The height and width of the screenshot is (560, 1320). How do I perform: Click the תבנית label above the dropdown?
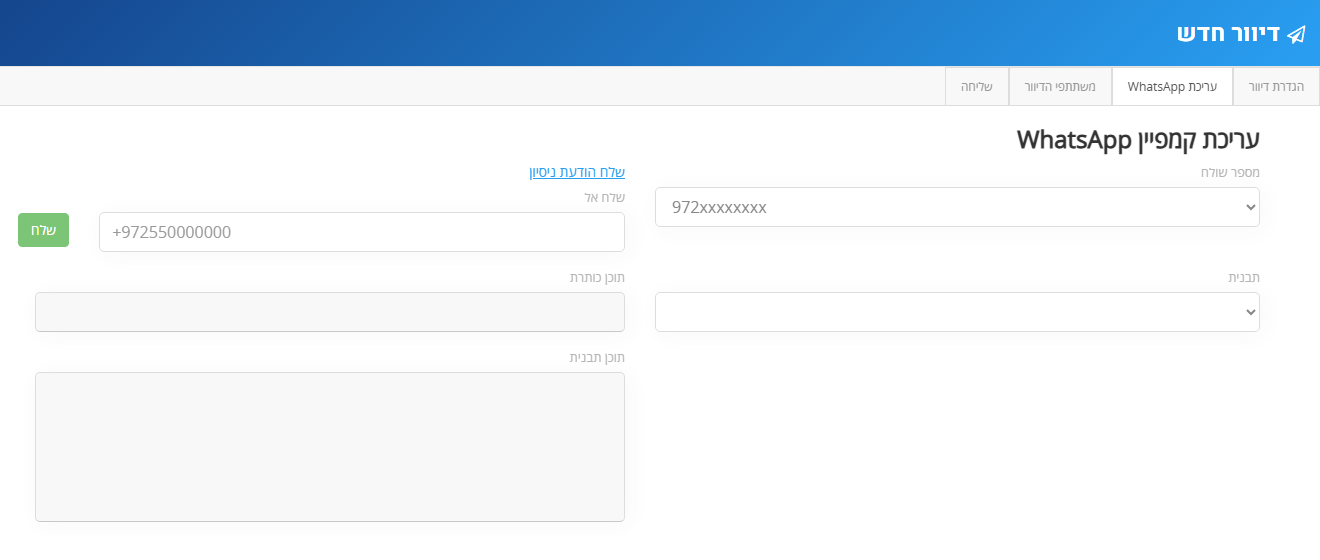click(1244, 277)
